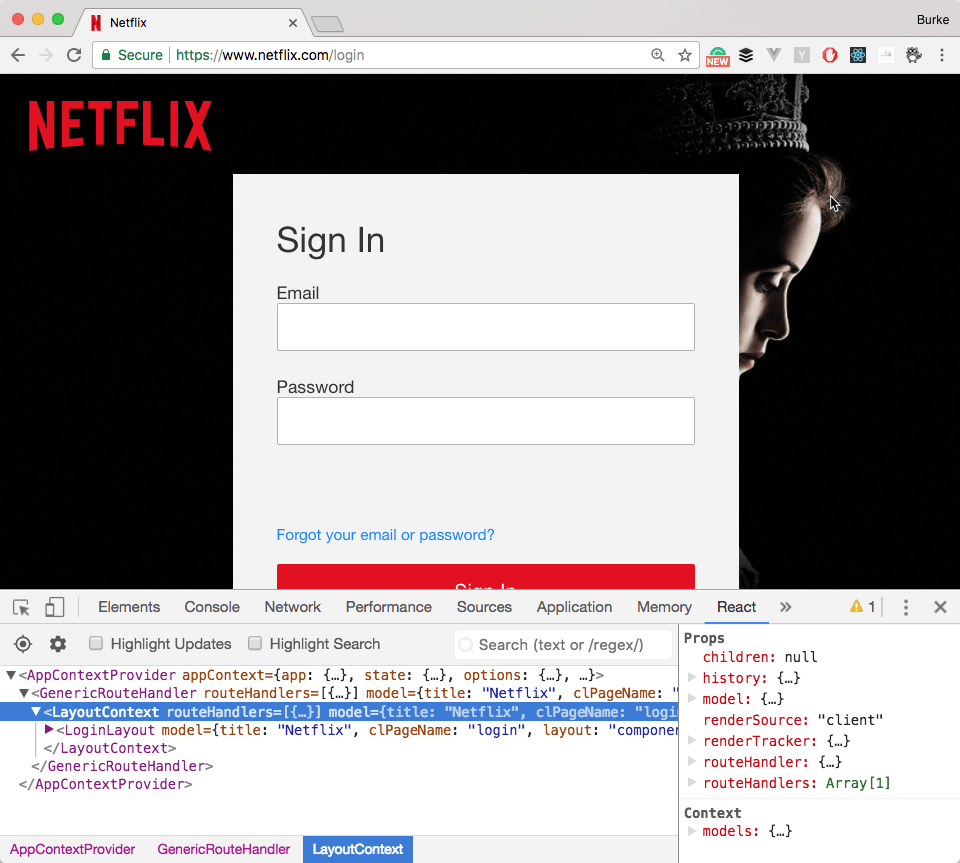This screenshot has height=863, width=960.
Task: Collapse the AppContextProvider node
Action: (11, 675)
